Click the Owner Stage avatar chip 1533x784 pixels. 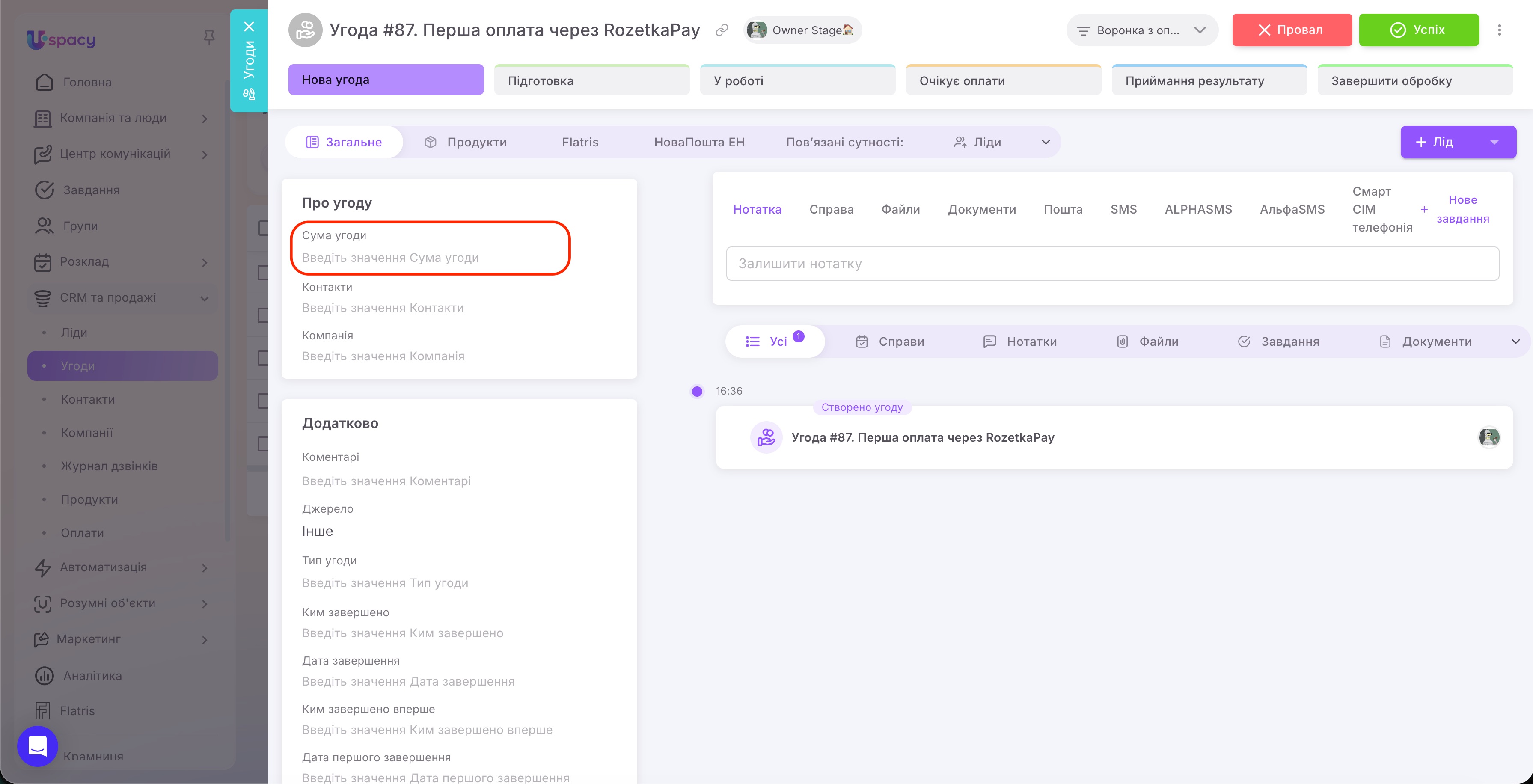(x=801, y=30)
